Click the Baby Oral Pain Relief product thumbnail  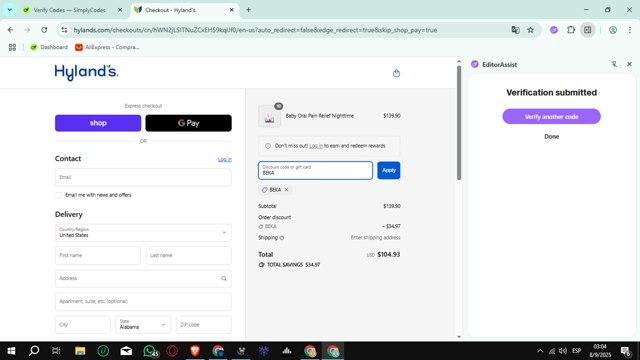point(269,116)
